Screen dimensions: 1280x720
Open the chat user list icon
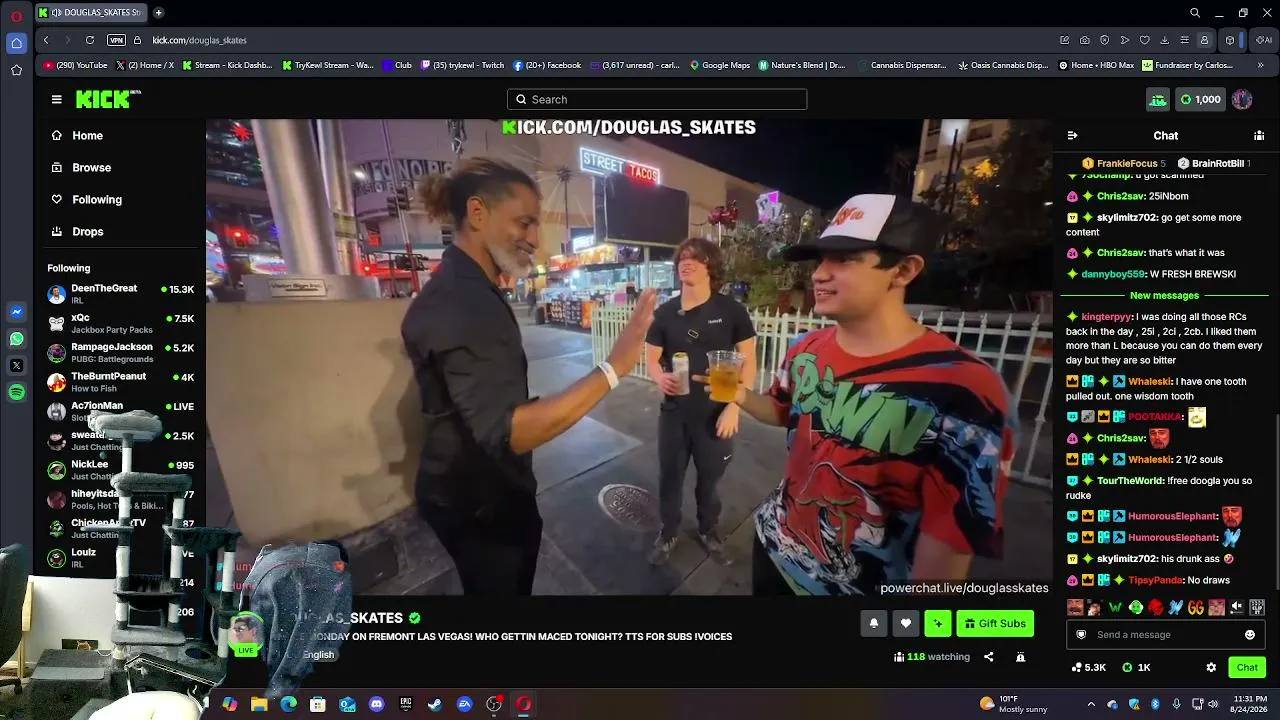pos(1259,135)
